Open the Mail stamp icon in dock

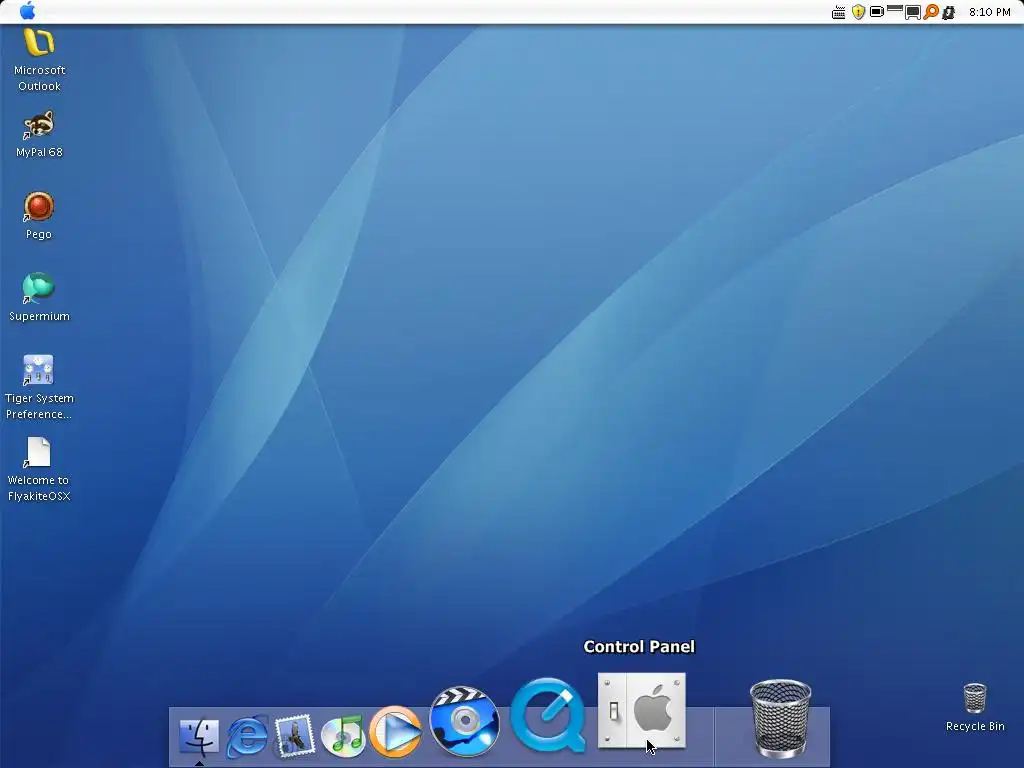pos(295,736)
